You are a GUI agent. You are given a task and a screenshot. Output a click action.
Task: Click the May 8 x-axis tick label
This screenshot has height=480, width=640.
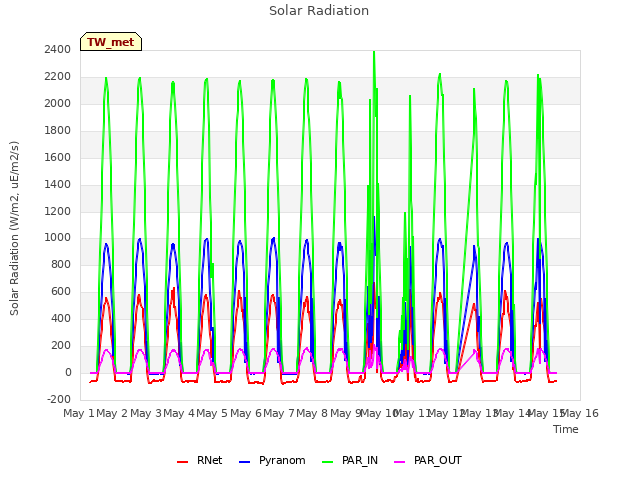coord(312,413)
